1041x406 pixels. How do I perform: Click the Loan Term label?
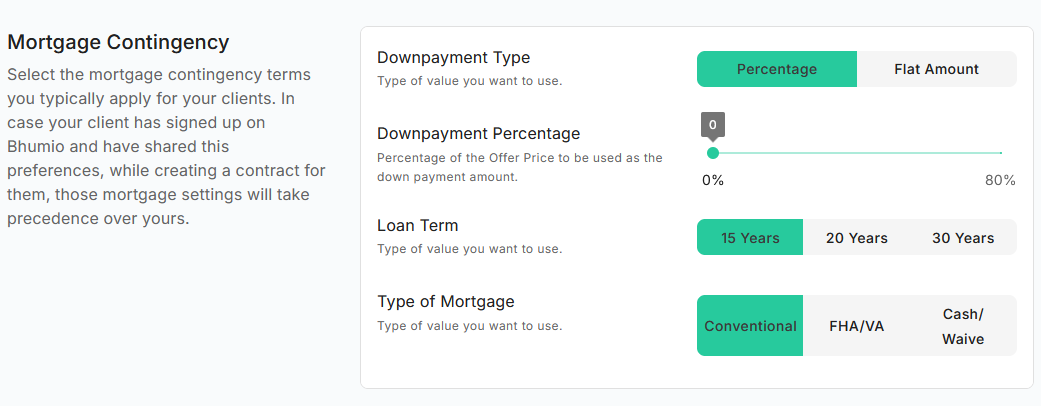pos(417,226)
